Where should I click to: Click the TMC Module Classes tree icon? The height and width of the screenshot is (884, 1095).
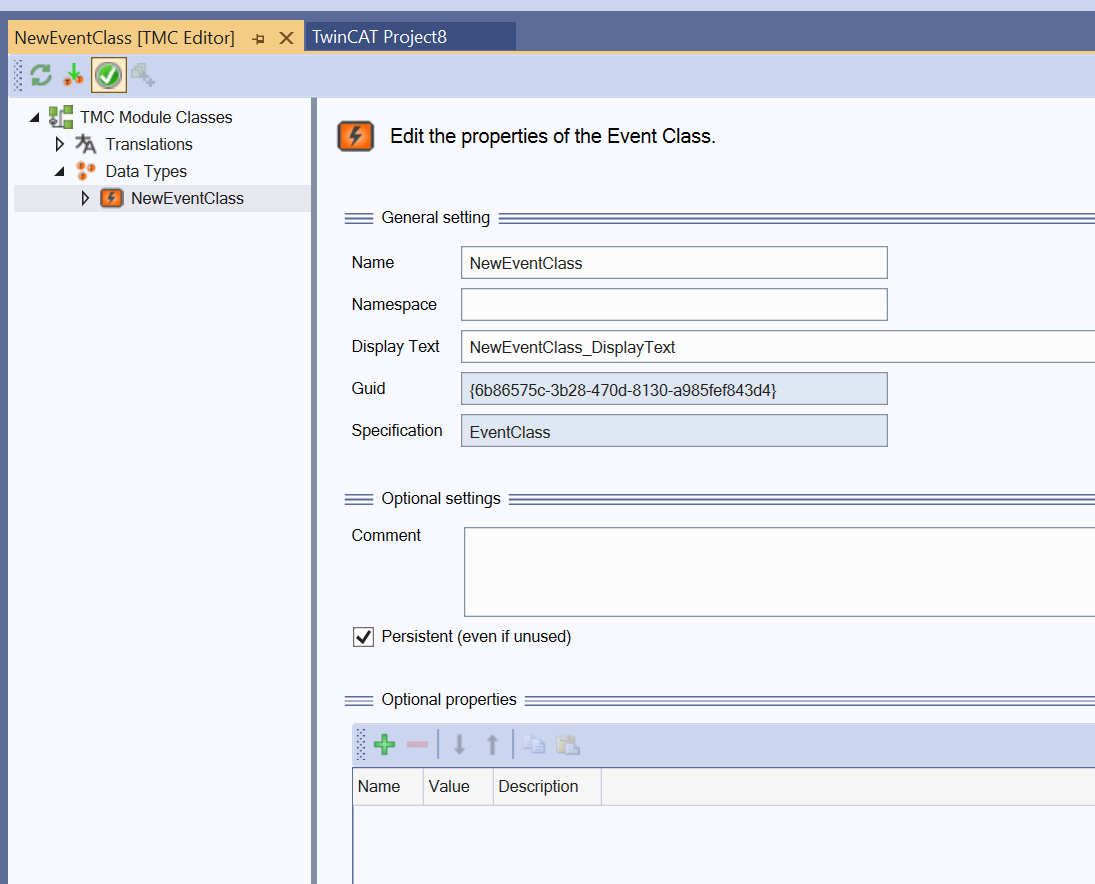61,117
